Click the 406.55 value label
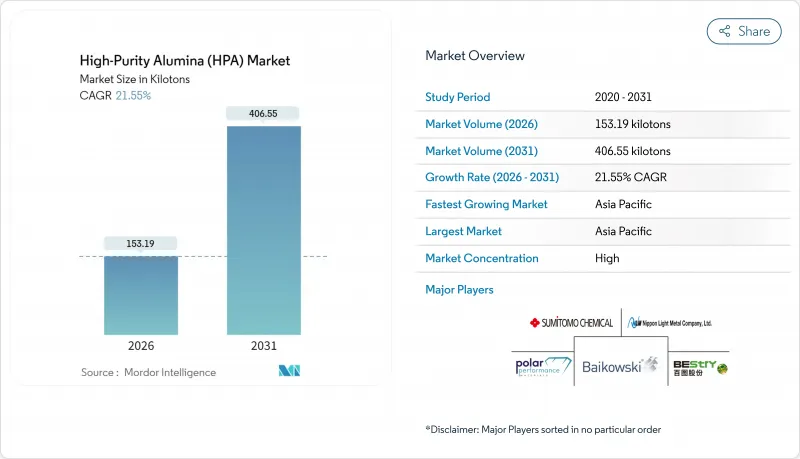 tap(265, 114)
